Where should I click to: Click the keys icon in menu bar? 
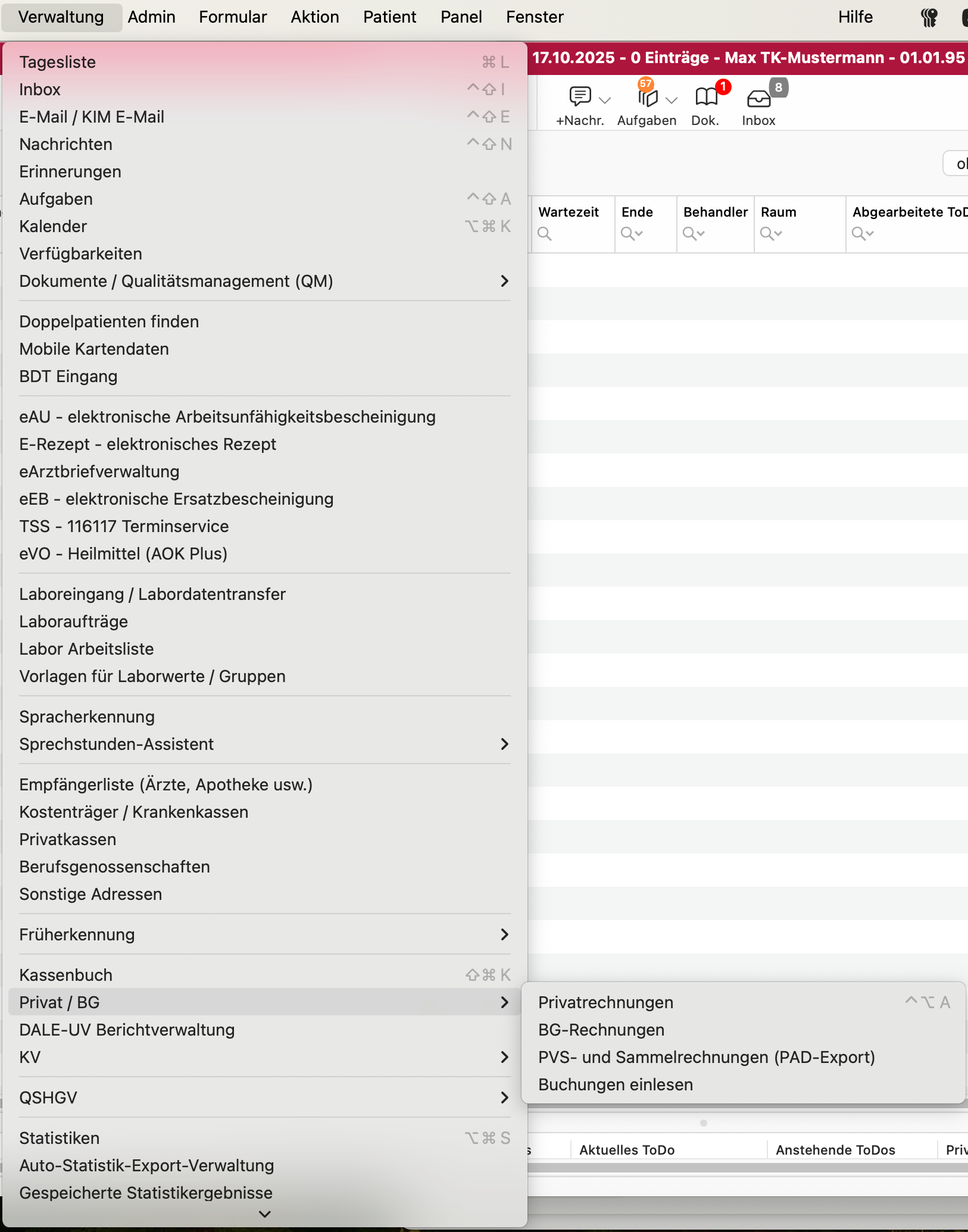pyautogui.click(x=929, y=17)
